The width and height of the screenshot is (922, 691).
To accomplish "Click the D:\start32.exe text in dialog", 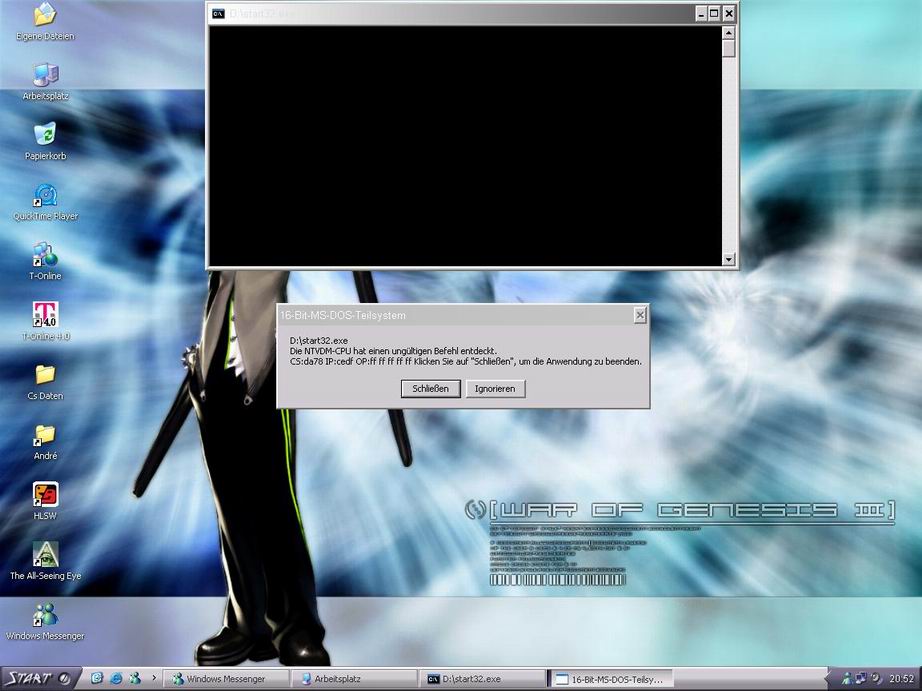I will point(319,341).
